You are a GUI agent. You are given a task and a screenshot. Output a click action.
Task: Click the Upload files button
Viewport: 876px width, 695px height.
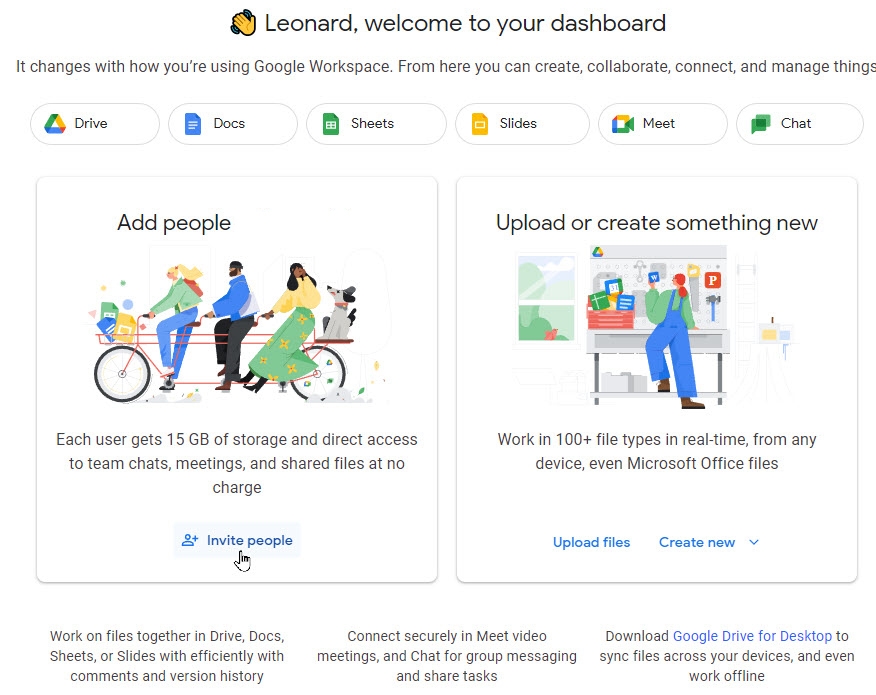[x=591, y=541]
